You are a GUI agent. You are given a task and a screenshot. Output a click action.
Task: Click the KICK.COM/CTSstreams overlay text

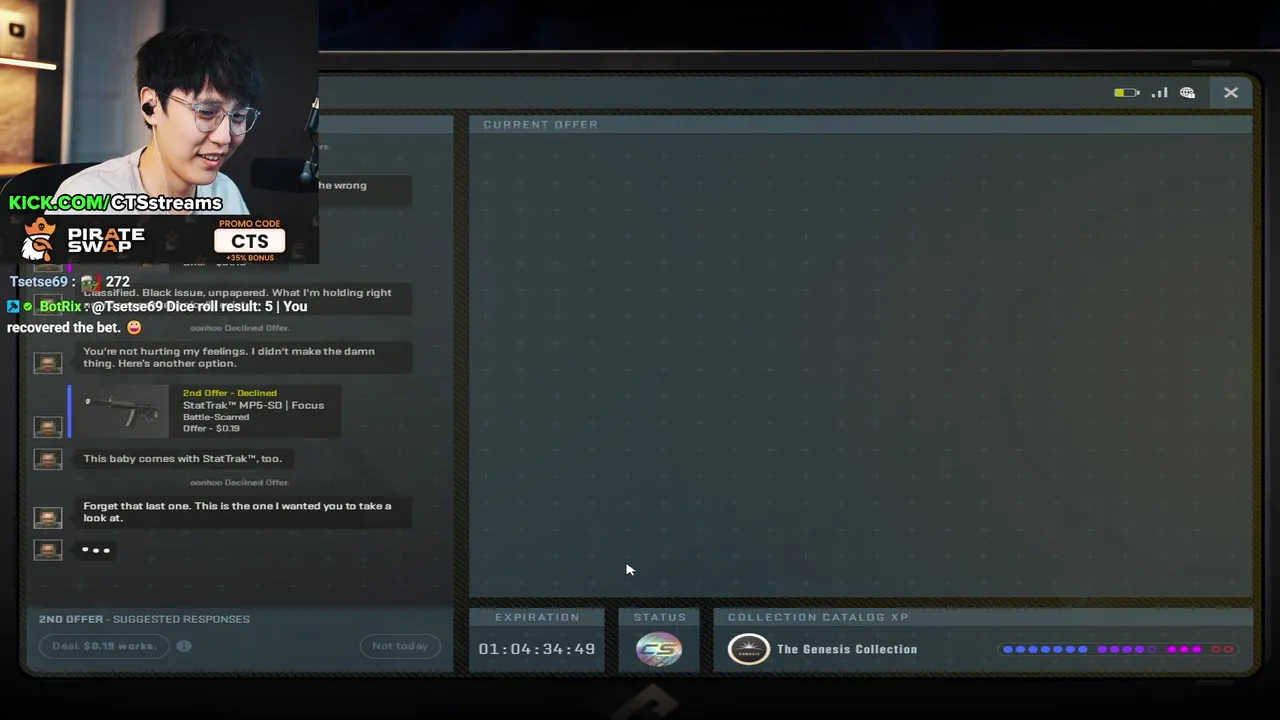115,203
